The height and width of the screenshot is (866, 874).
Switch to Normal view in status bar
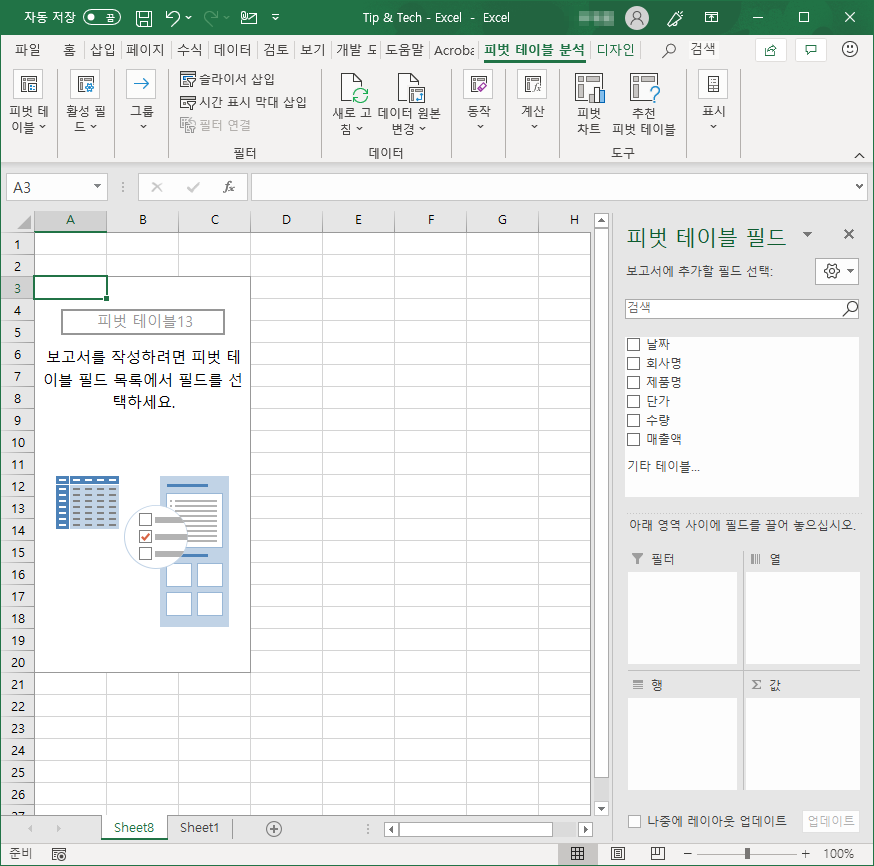[577, 853]
